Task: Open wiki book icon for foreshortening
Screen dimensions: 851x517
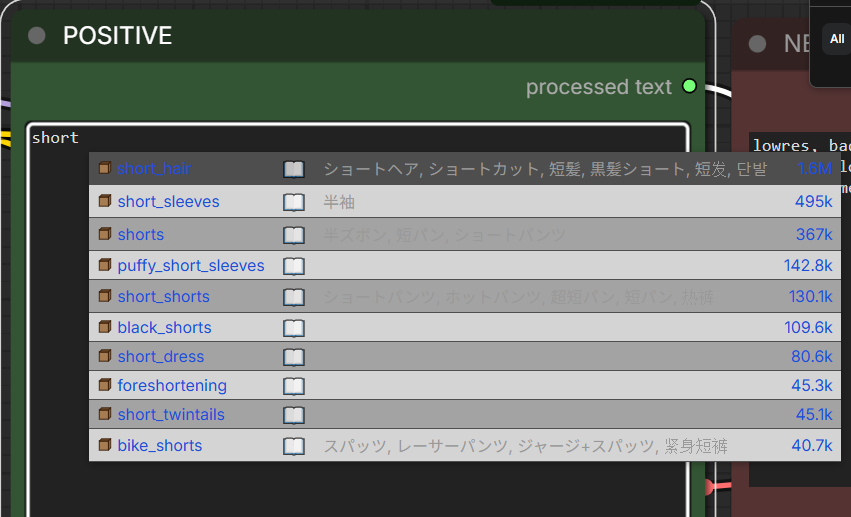Action: click(294, 386)
